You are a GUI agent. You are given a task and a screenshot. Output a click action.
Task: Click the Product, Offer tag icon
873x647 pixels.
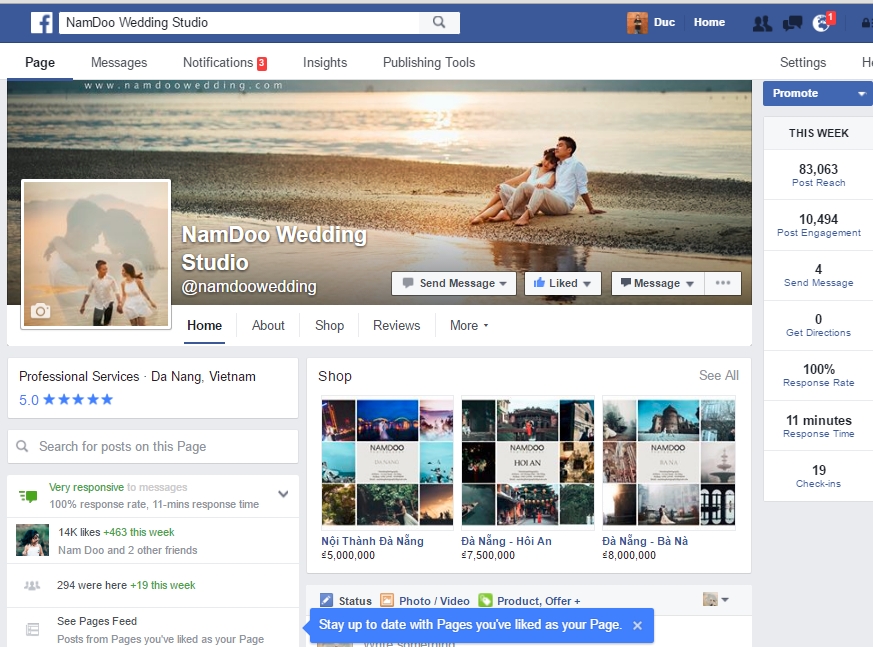485,600
